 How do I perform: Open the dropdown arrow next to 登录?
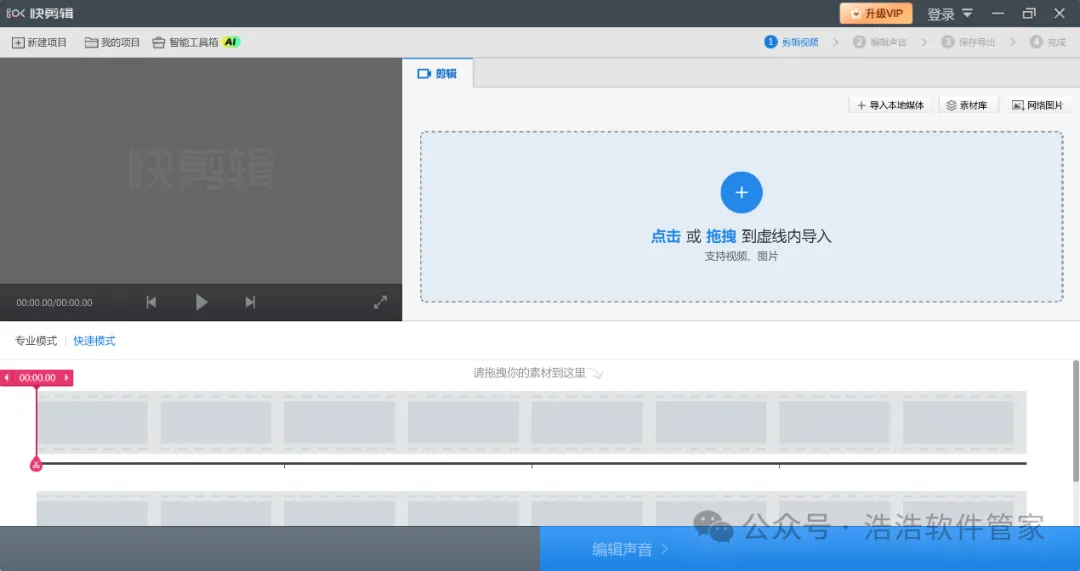pos(967,13)
